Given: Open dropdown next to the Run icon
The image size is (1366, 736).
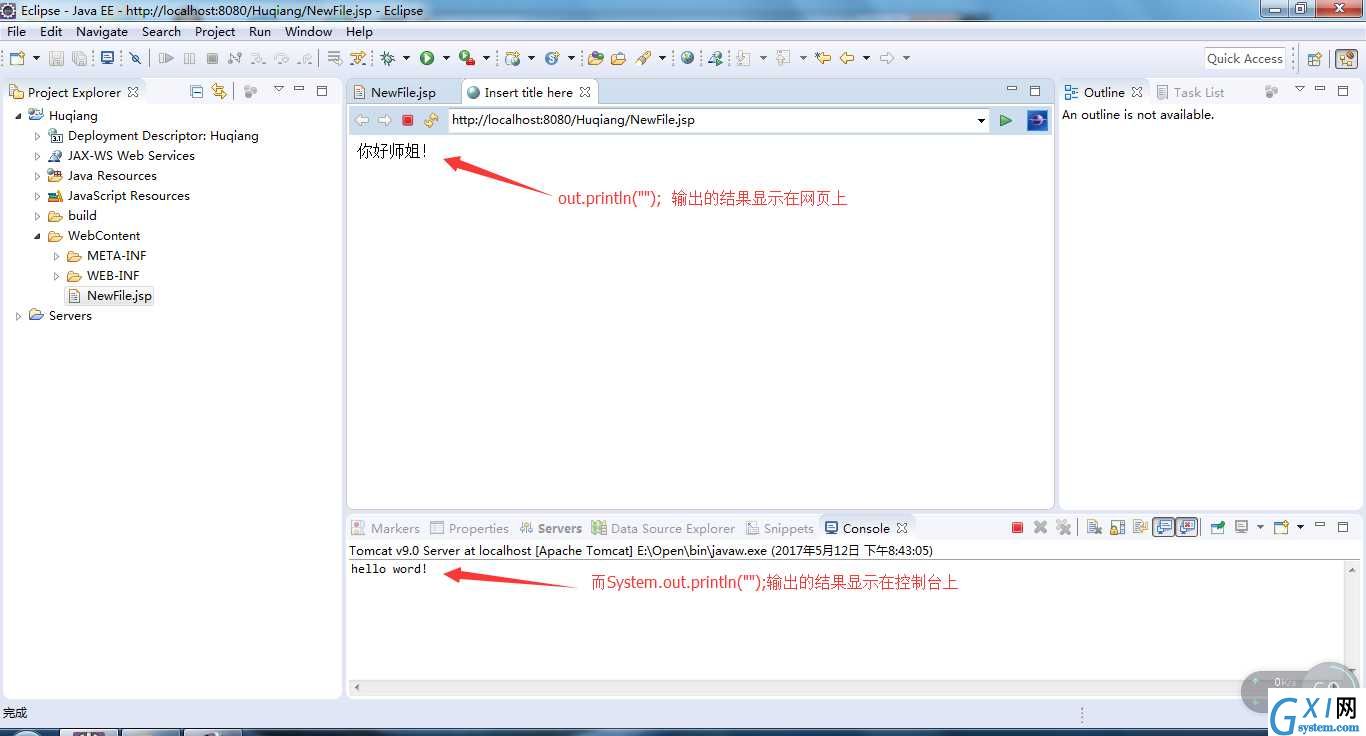Looking at the screenshot, I should tap(445, 58).
